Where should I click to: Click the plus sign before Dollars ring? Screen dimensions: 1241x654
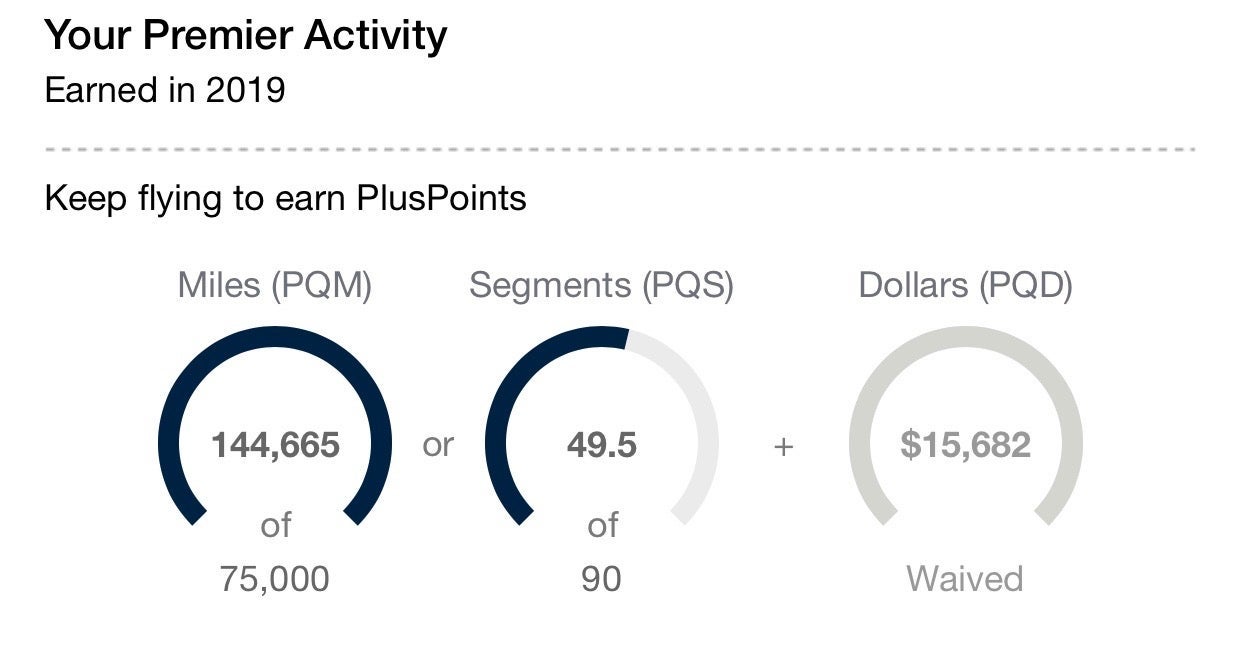point(783,446)
